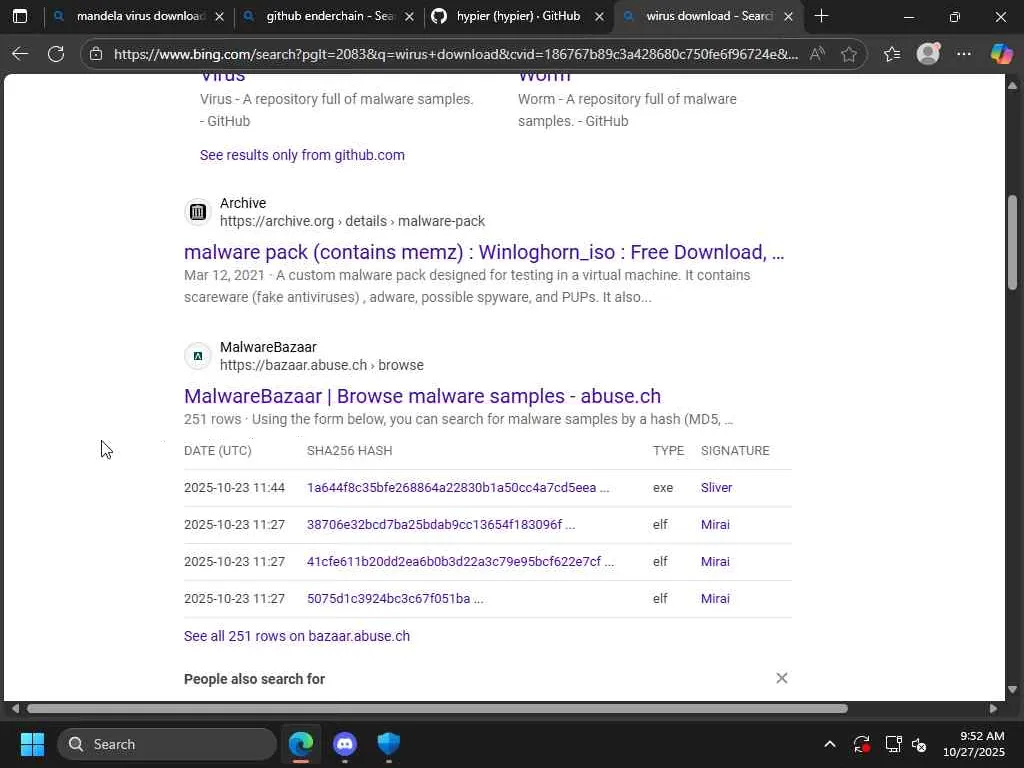
Task: Go back using the browser back arrow
Action: click(20, 54)
